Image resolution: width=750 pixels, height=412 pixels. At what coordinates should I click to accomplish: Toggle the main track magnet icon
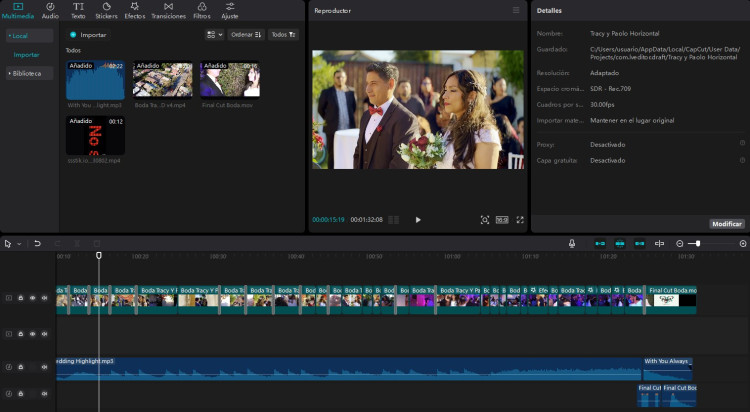pyautogui.click(x=600, y=244)
